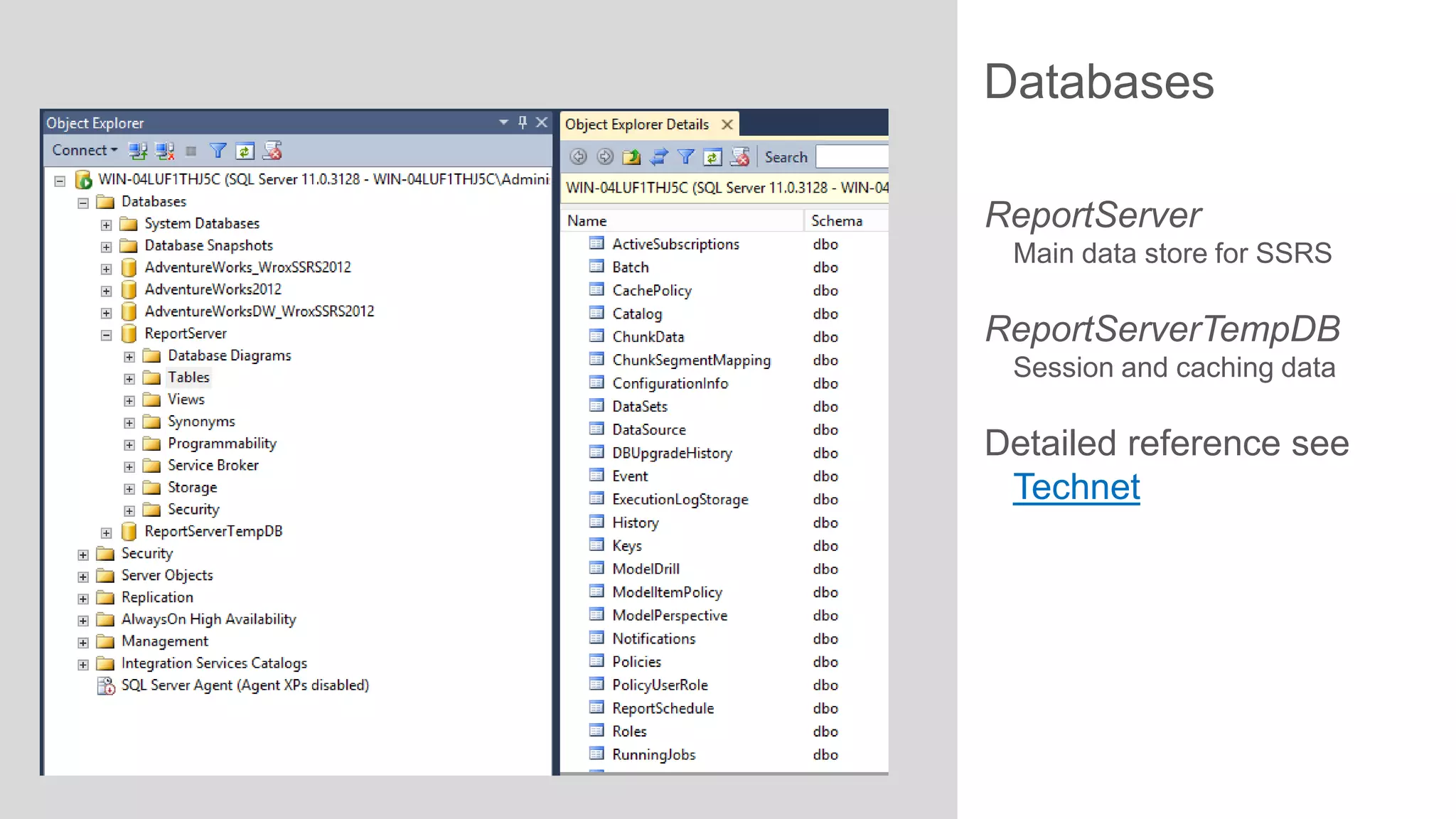Viewport: 1456px width, 819px height.
Task: Click ExecutionLogStorage table icon
Action: point(596,498)
